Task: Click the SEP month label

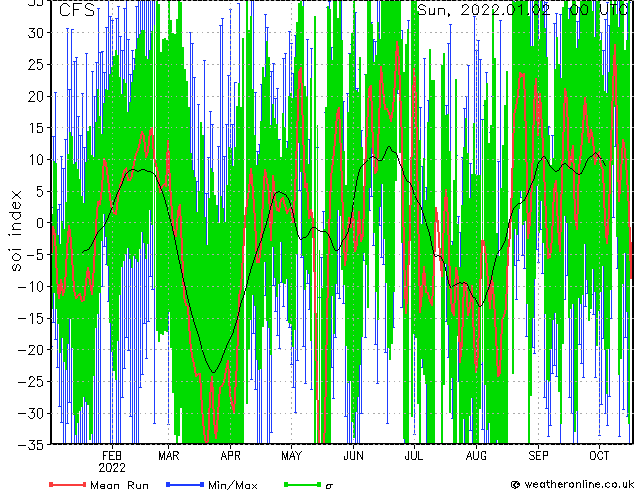Action: [x=538, y=456]
